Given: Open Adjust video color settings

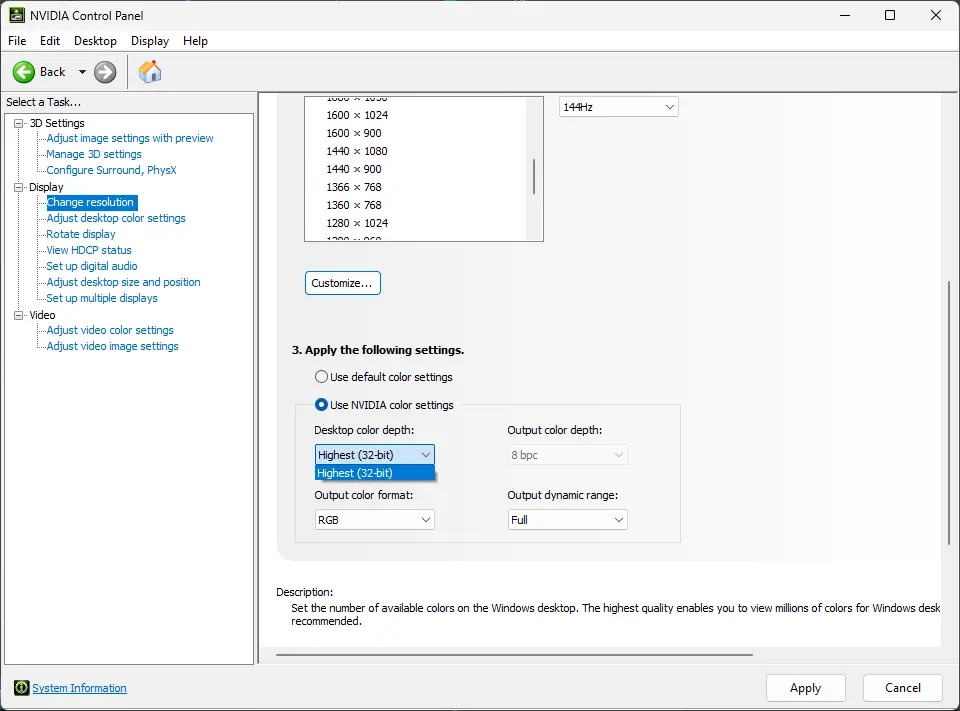Looking at the screenshot, I should point(110,330).
